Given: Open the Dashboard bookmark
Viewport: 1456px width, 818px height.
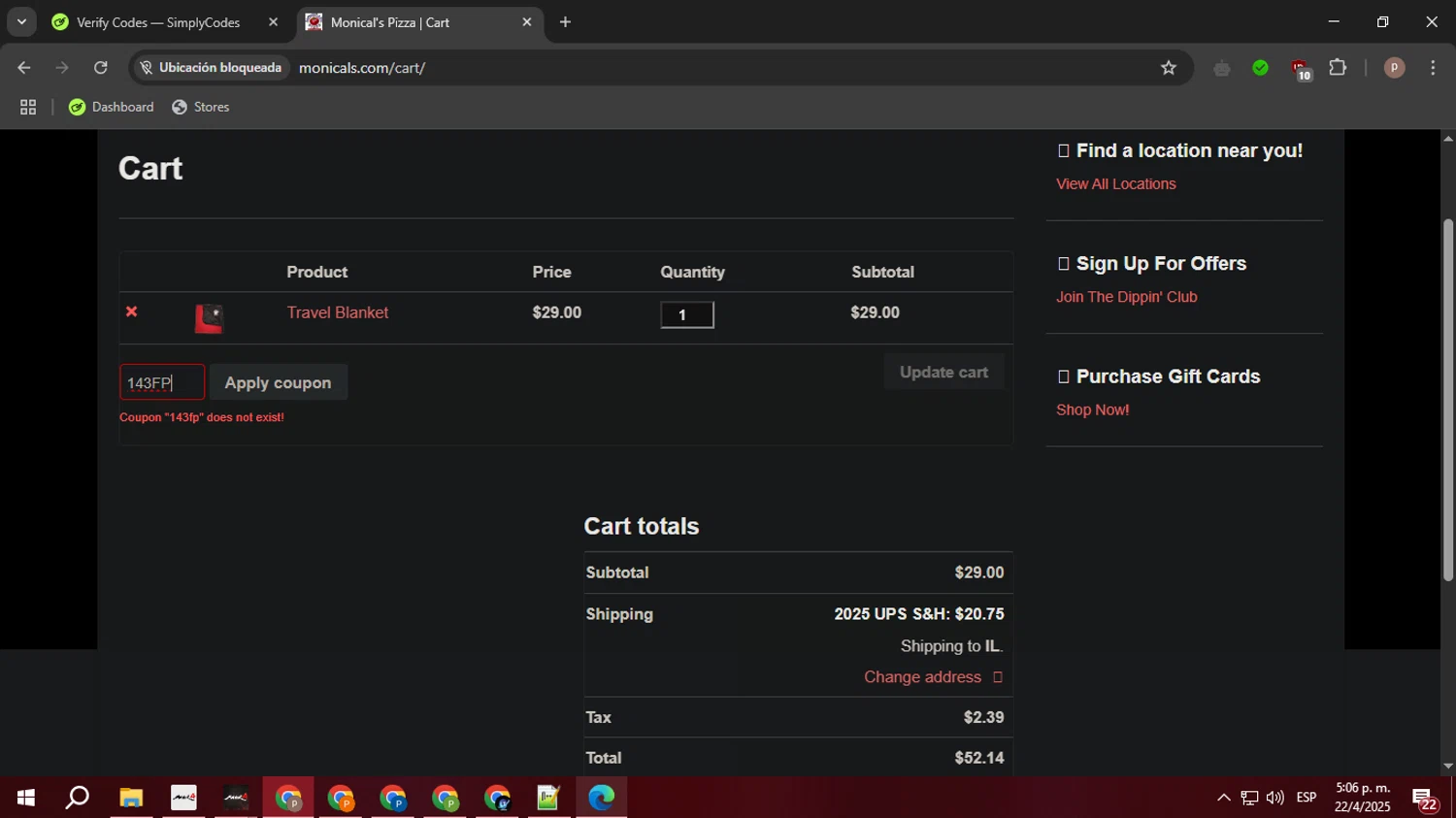Looking at the screenshot, I should click(112, 107).
